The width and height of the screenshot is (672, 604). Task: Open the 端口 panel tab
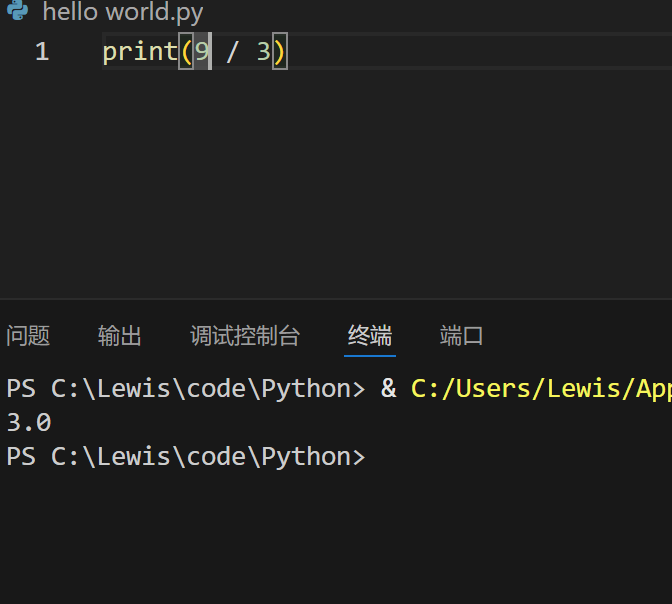point(462,336)
